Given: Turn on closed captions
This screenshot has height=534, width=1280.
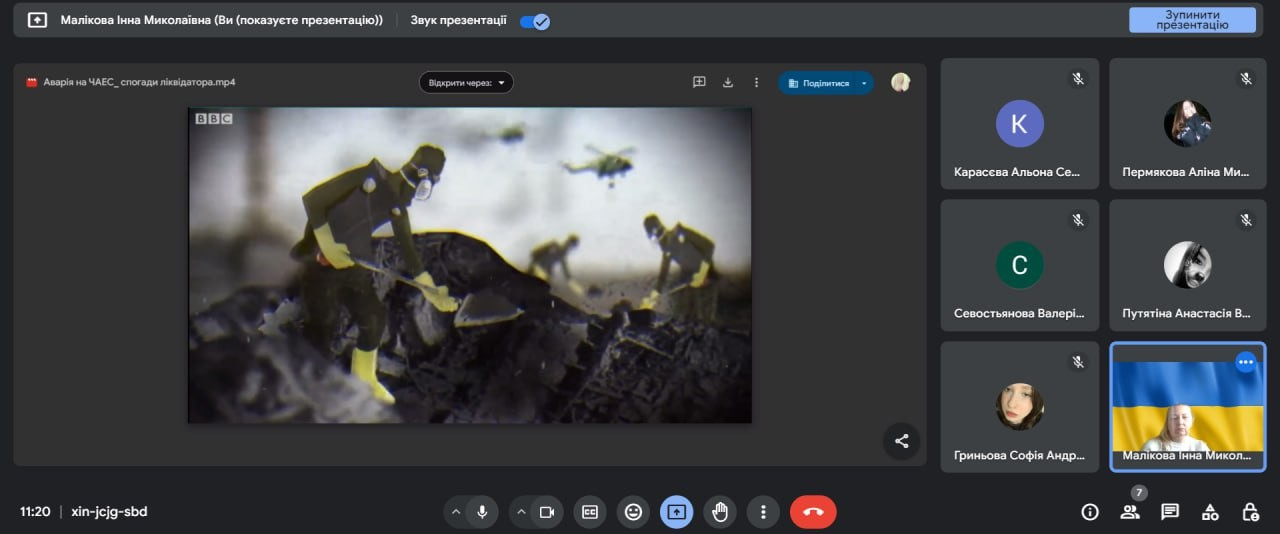Looking at the screenshot, I should 590,512.
